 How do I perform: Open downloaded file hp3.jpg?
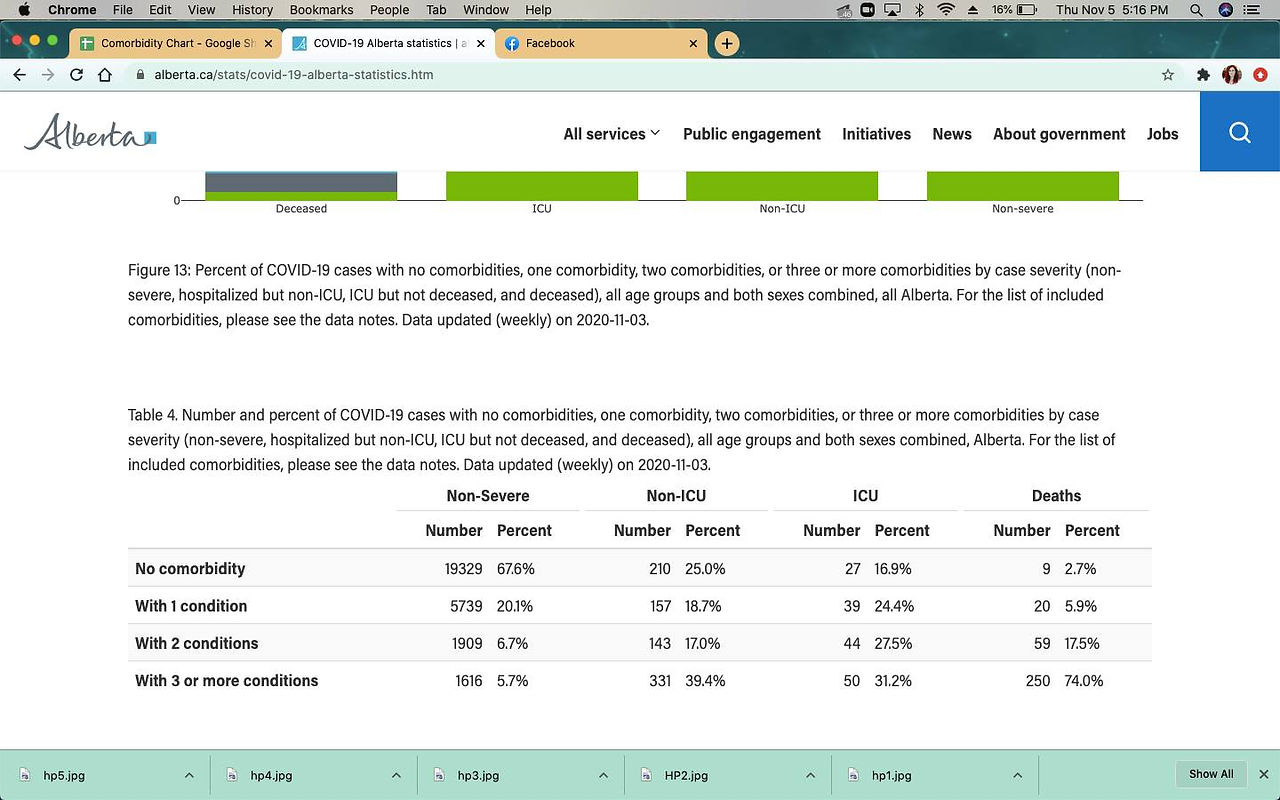point(478,775)
